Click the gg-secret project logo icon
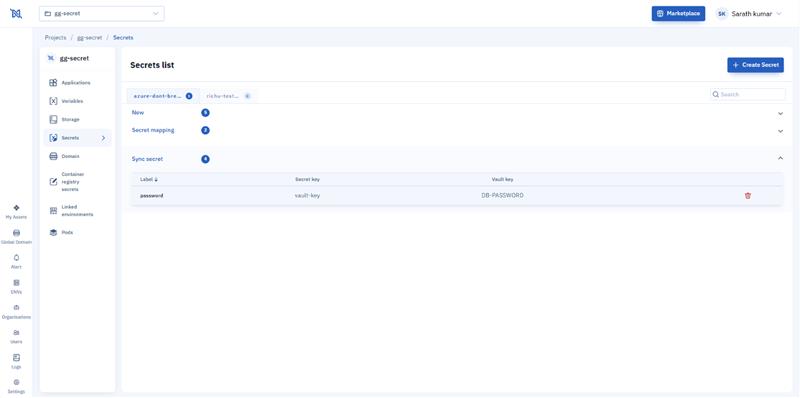 point(51,58)
